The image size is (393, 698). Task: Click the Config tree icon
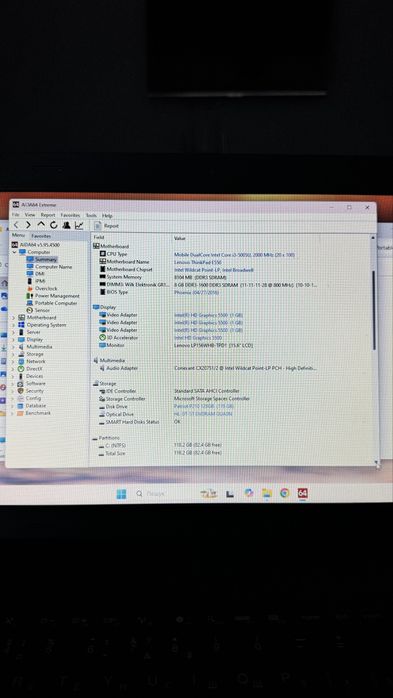(20, 398)
